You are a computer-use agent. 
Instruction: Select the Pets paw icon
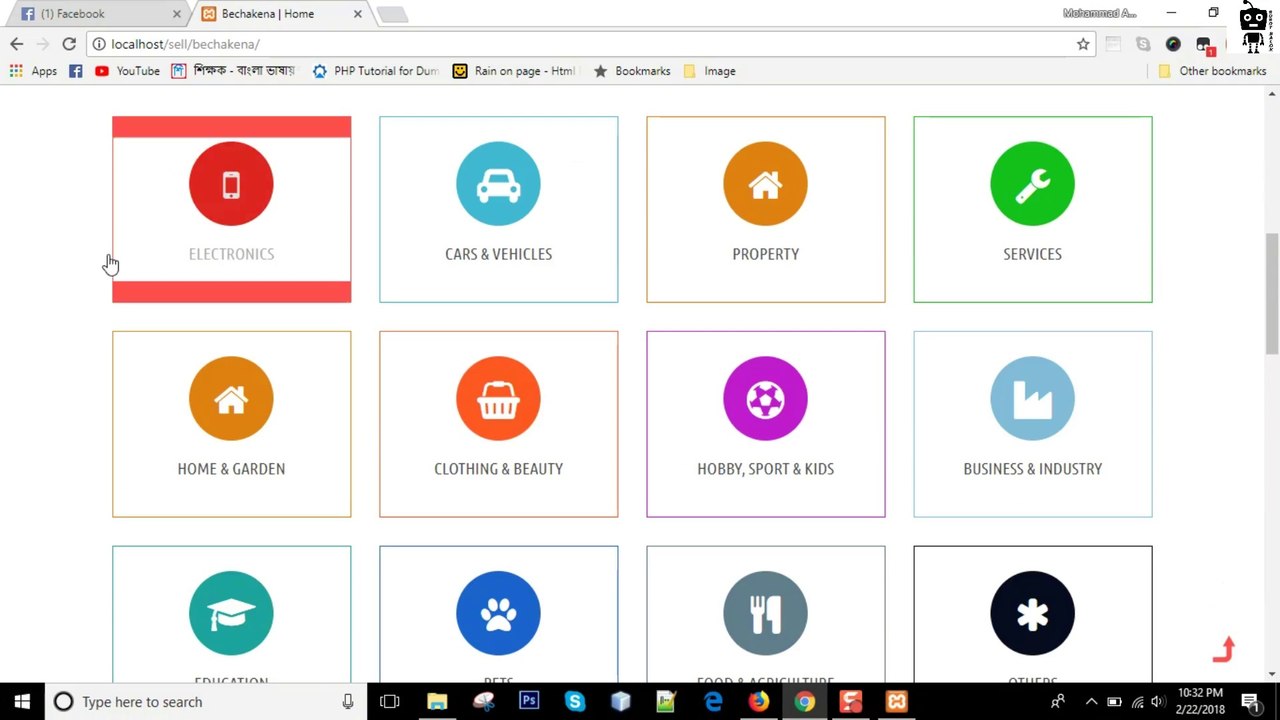pyautogui.click(x=498, y=614)
